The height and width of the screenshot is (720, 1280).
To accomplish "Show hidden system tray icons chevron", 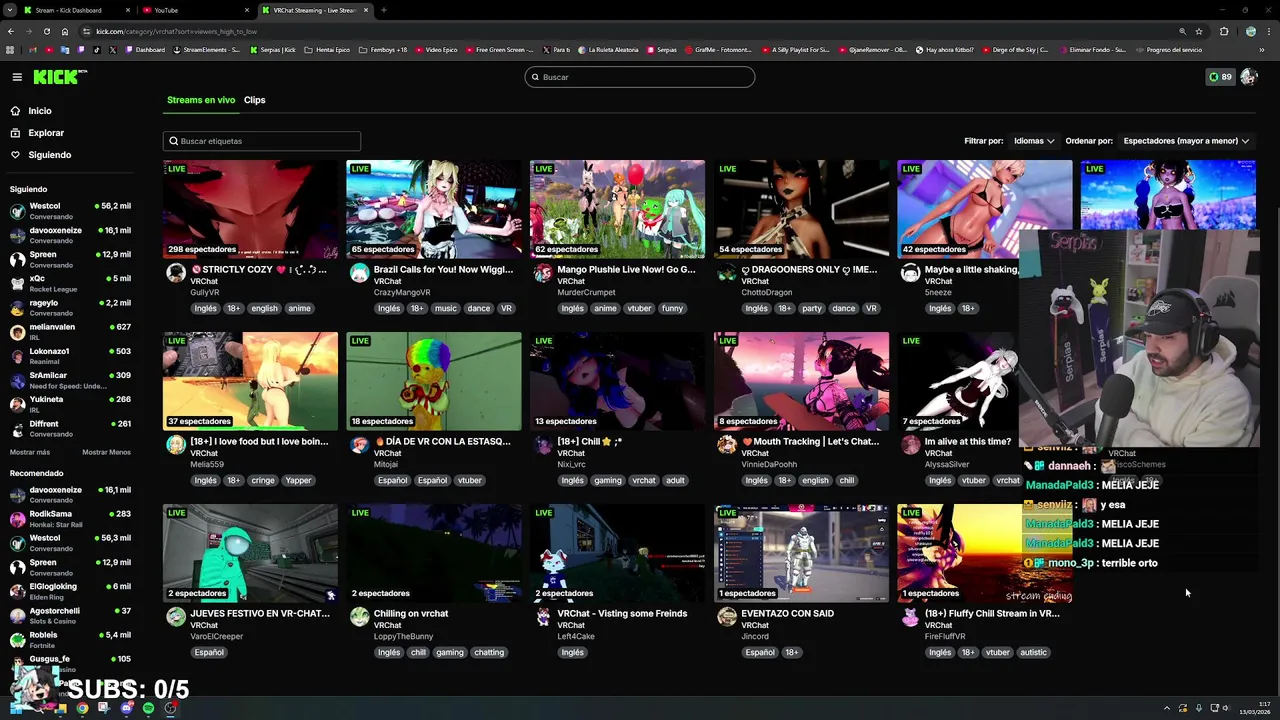I will pyautogui.click(x=1166, y=708).
